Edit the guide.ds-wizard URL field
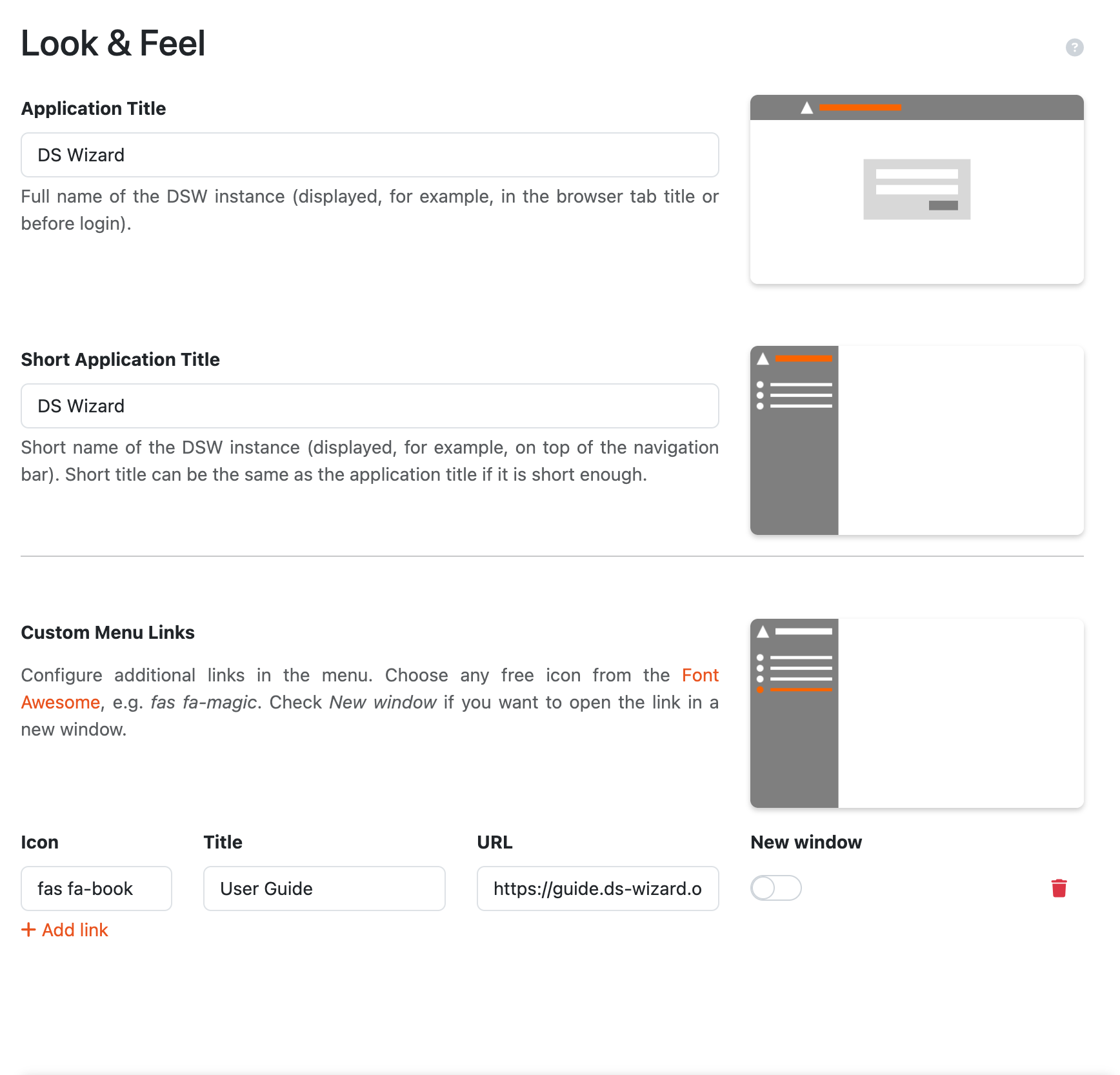Viewport: 1120px width, 1075px height. (x=597, y=889)
